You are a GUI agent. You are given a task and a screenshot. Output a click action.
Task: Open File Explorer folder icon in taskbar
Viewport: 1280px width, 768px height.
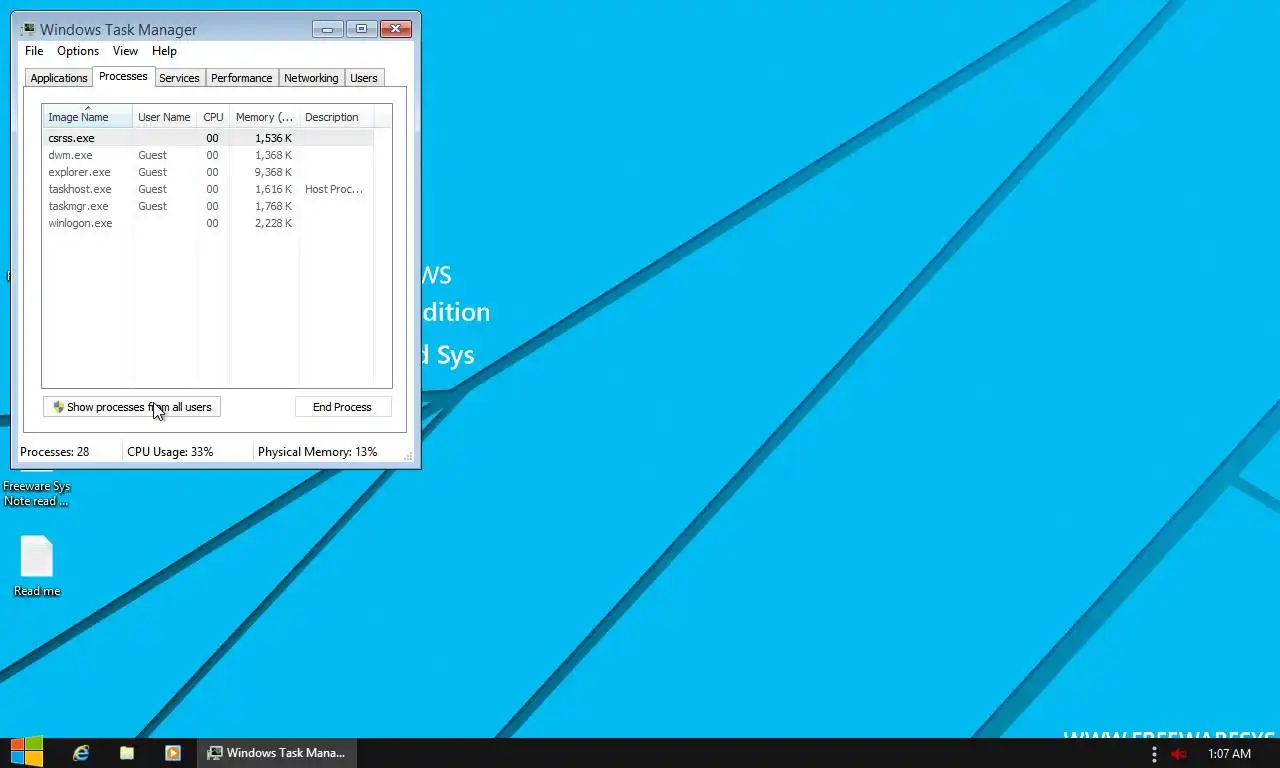127,753
